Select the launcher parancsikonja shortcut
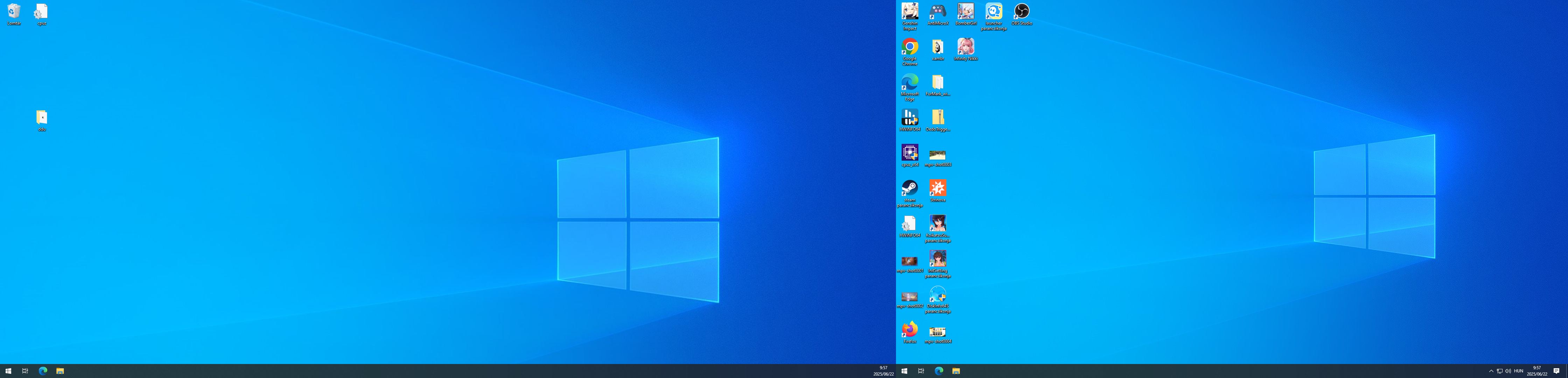Screen dimensions: 1568x378 tap(994, 17)
